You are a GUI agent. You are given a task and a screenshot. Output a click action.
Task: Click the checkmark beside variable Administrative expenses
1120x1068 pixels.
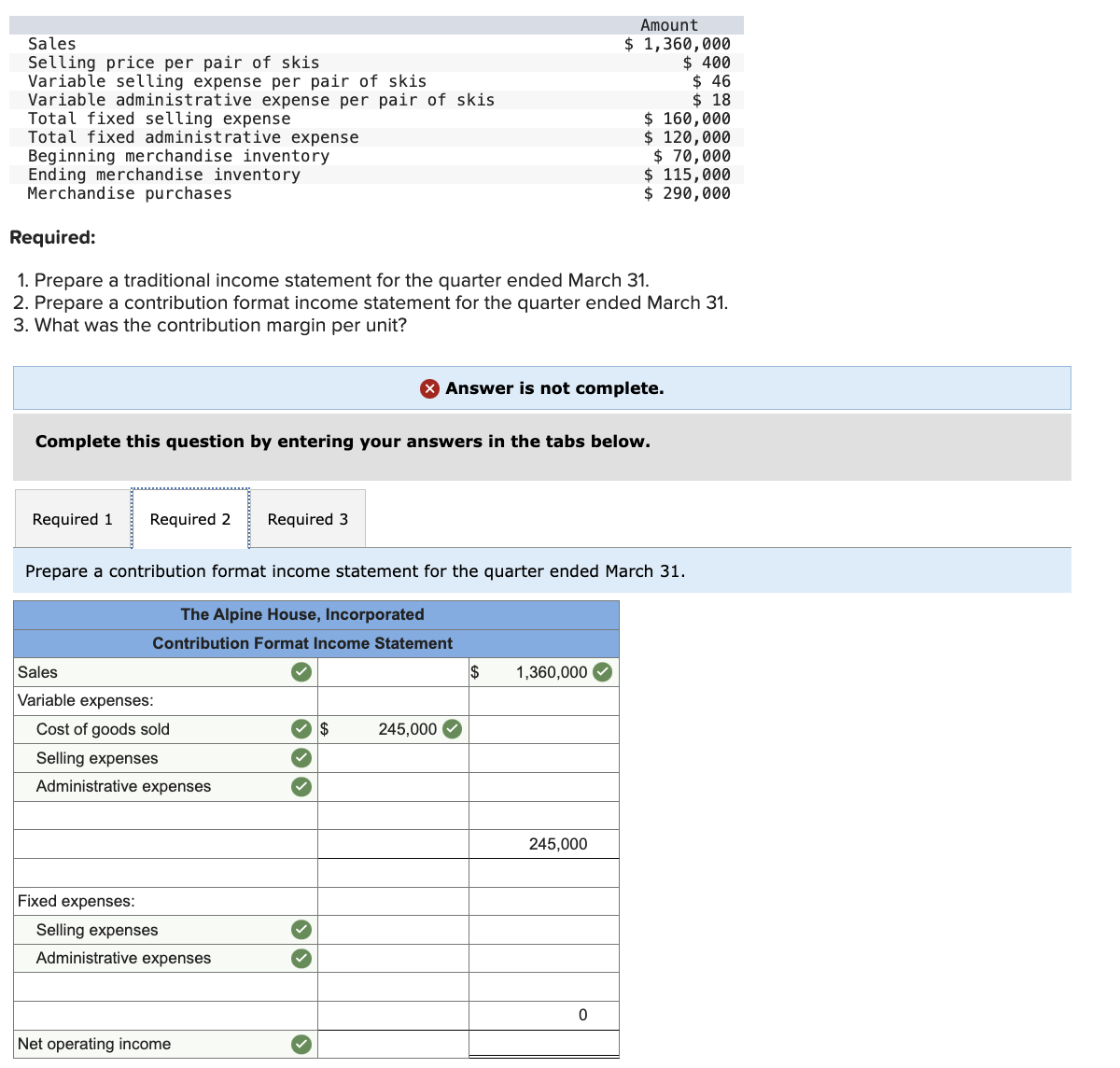point(301,786)
